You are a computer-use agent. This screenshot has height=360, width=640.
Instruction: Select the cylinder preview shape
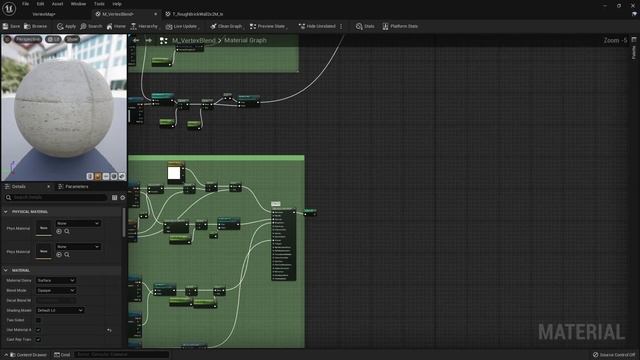coord(90,176)
